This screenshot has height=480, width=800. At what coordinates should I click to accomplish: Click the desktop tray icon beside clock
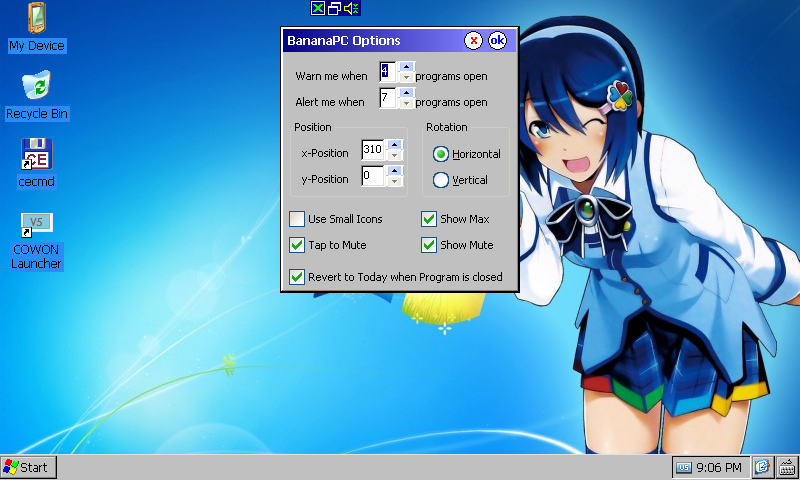(x=762, y=467)
